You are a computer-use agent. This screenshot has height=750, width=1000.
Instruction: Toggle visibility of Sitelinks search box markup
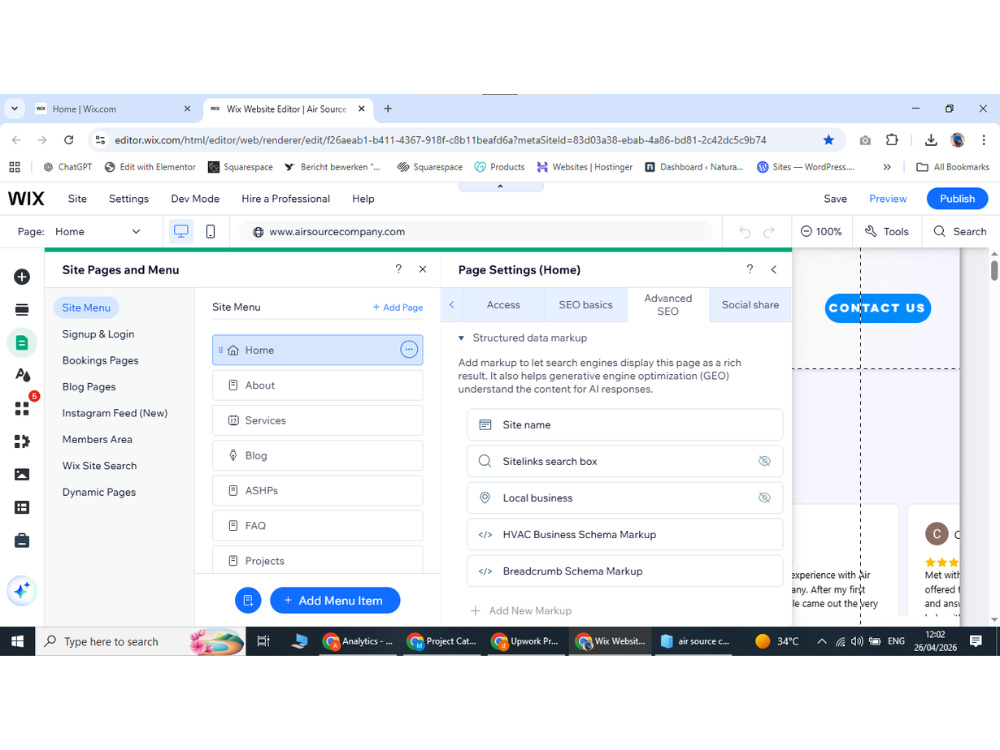764,461
